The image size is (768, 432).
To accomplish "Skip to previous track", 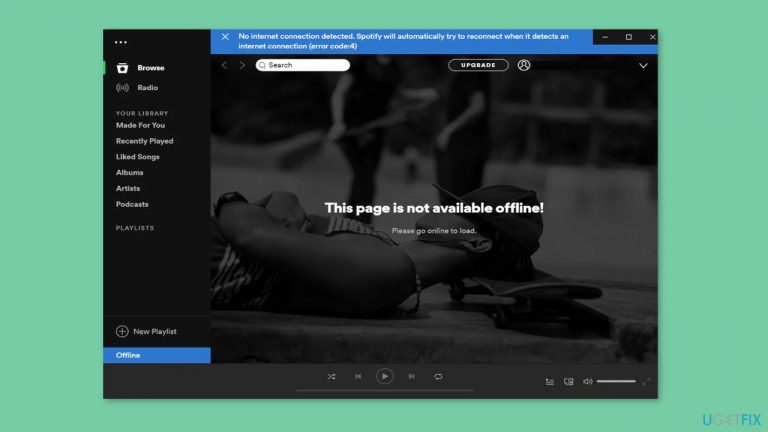I will [x=358, y=377].
